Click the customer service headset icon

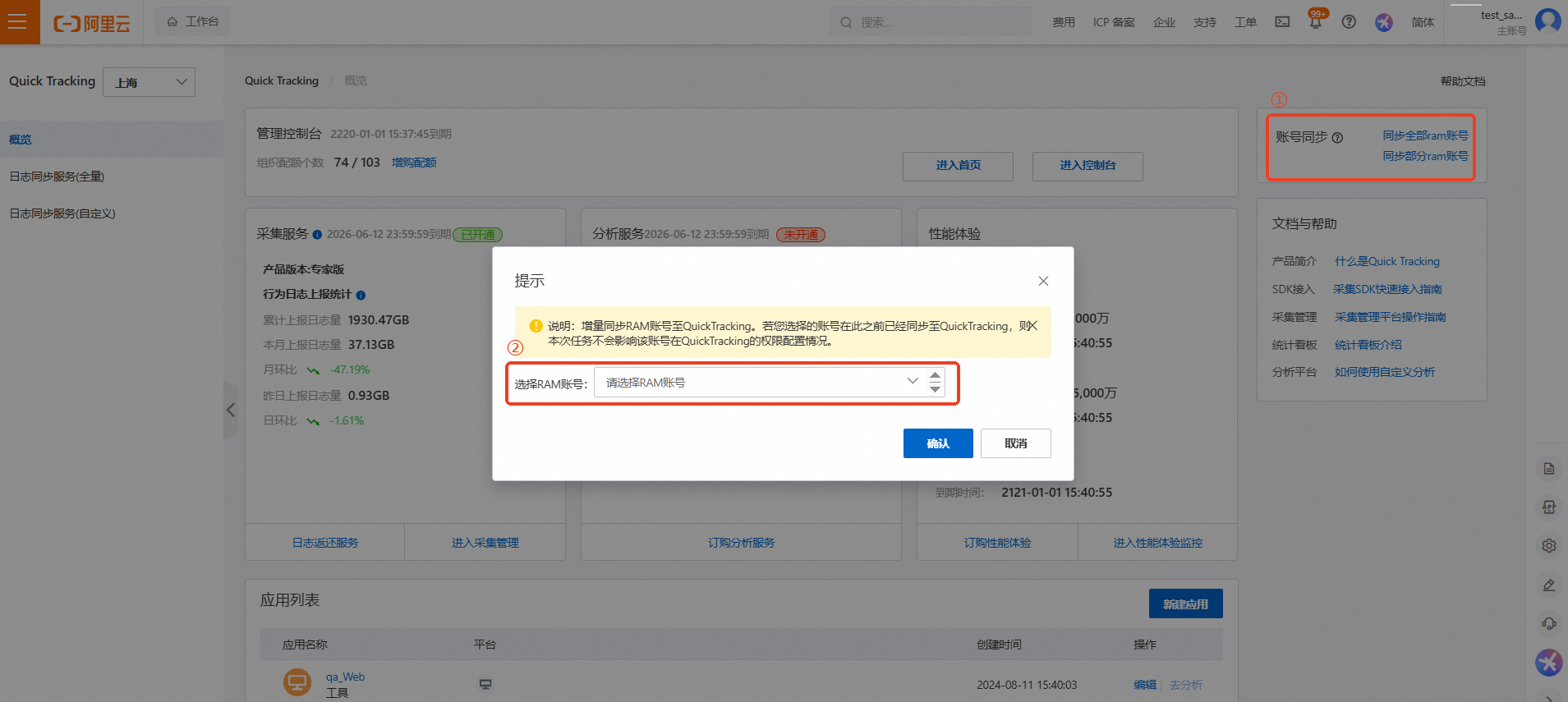pos(1549,623)
